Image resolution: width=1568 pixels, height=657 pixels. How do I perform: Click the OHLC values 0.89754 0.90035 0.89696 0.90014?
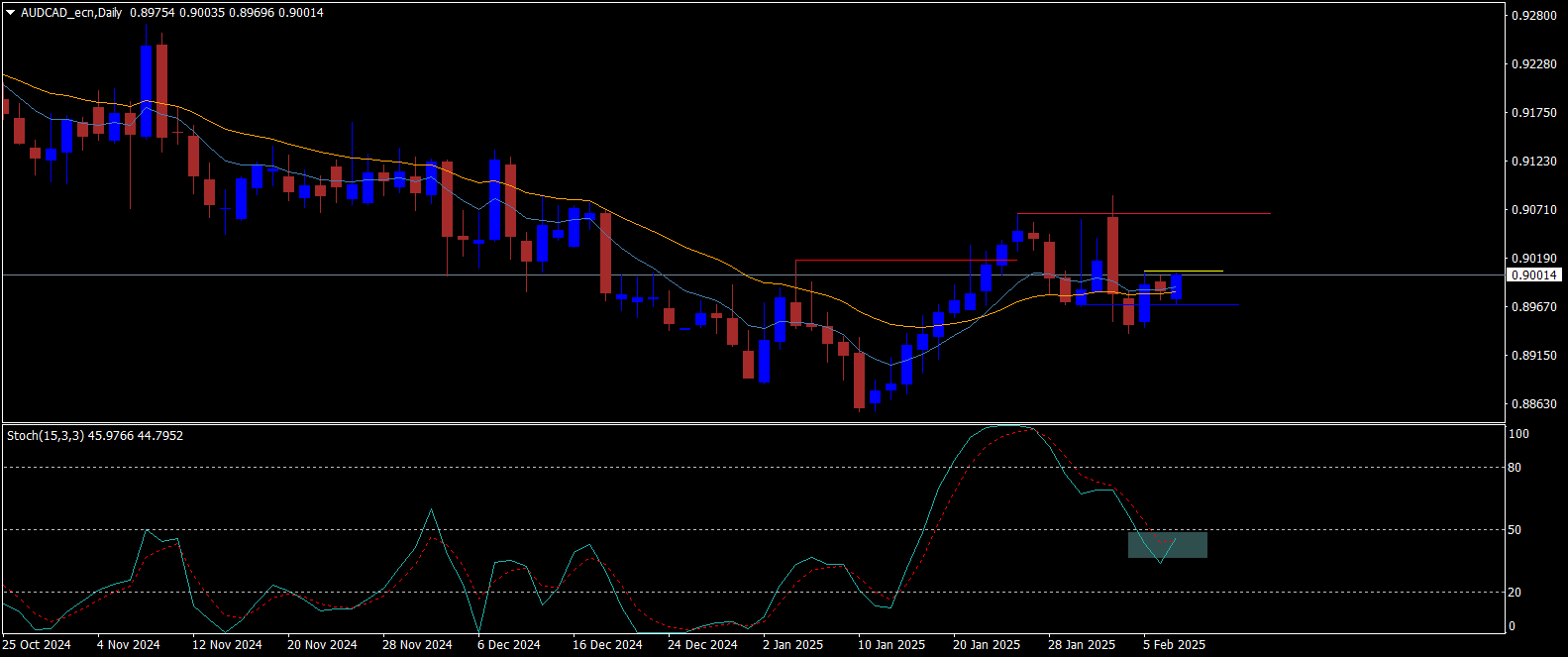[x=226, y=13]
